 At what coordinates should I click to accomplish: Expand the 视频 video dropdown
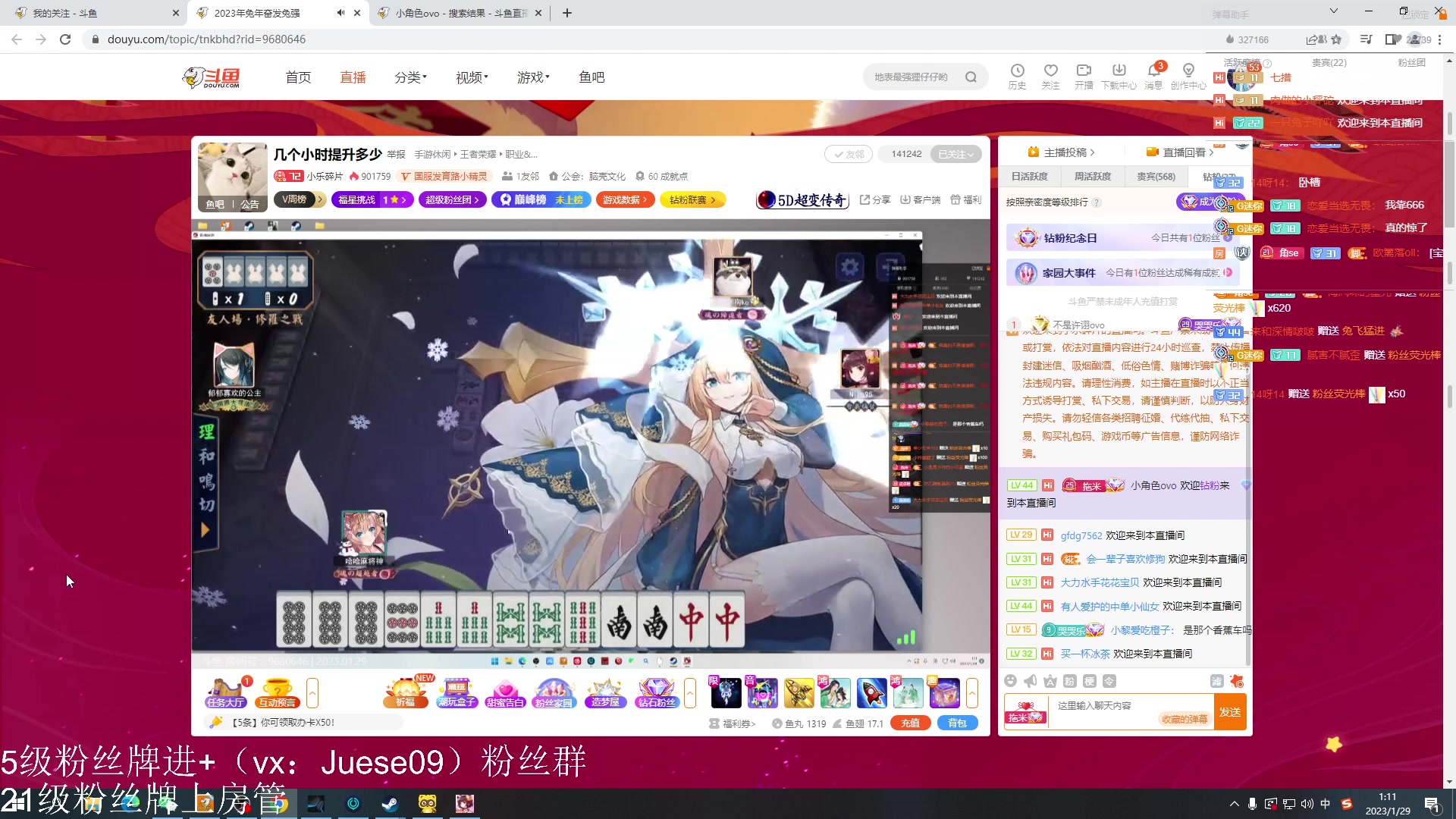click(x=472, y=77)
